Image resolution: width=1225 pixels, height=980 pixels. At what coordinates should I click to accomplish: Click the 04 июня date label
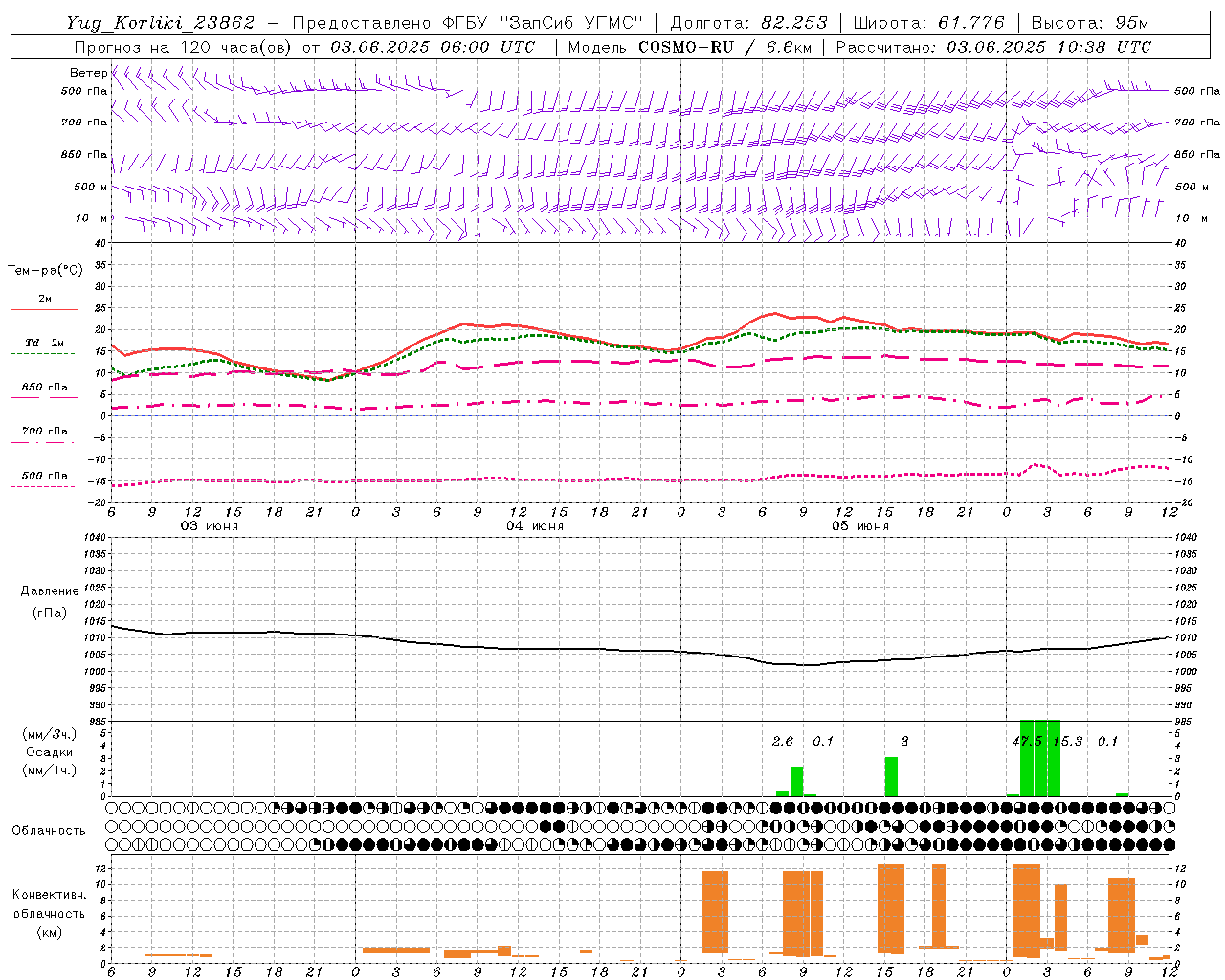[x=535, y=526]
